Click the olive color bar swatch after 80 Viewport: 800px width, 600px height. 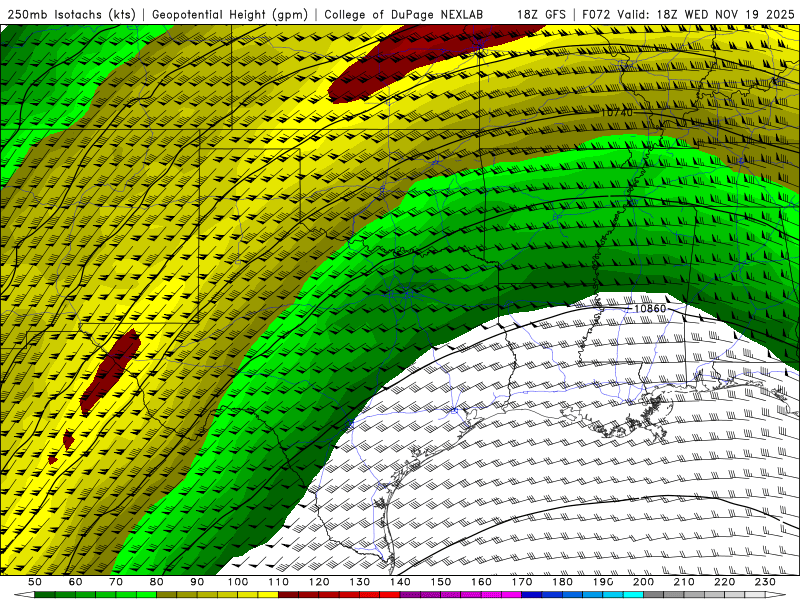pyautogui.click(x=166, y=595)
